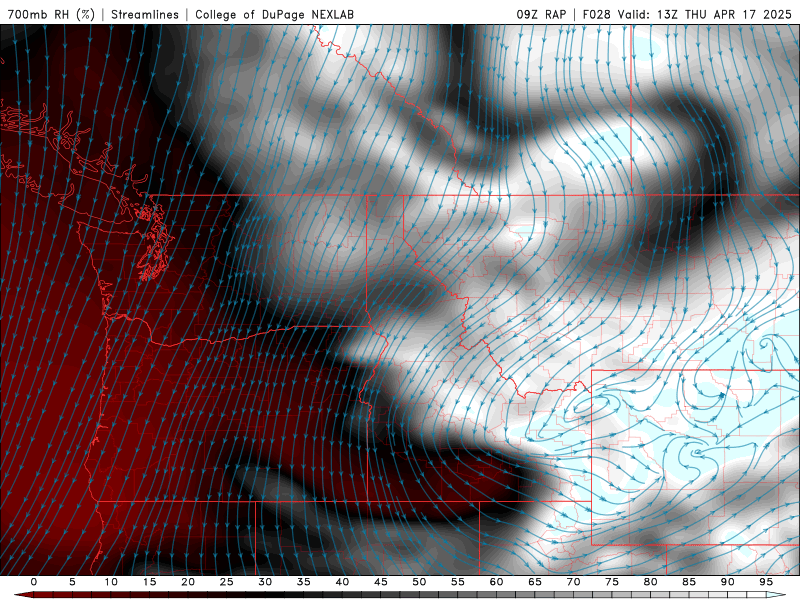Select the "55" legend value
The width and height of the screenshot is (800, 600).
tap(458, 582)
